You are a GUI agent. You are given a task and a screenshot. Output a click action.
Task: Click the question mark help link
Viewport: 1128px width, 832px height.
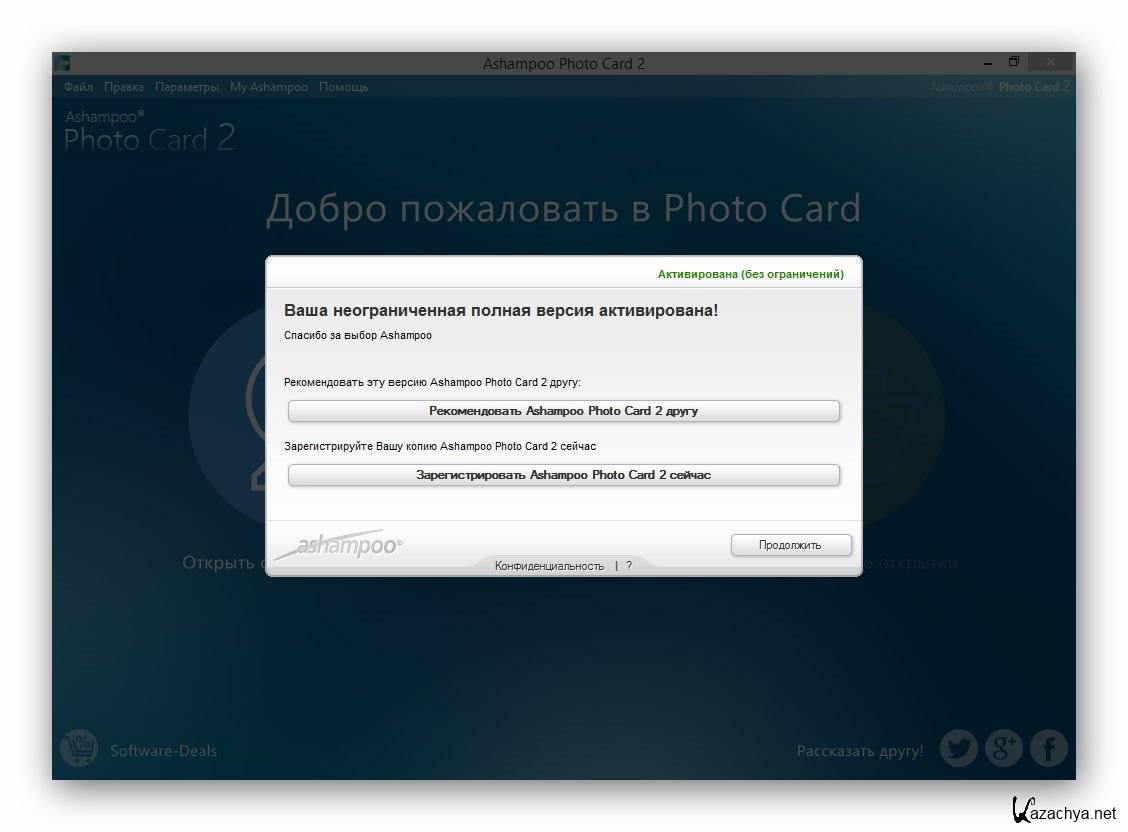tap(629, 566)
